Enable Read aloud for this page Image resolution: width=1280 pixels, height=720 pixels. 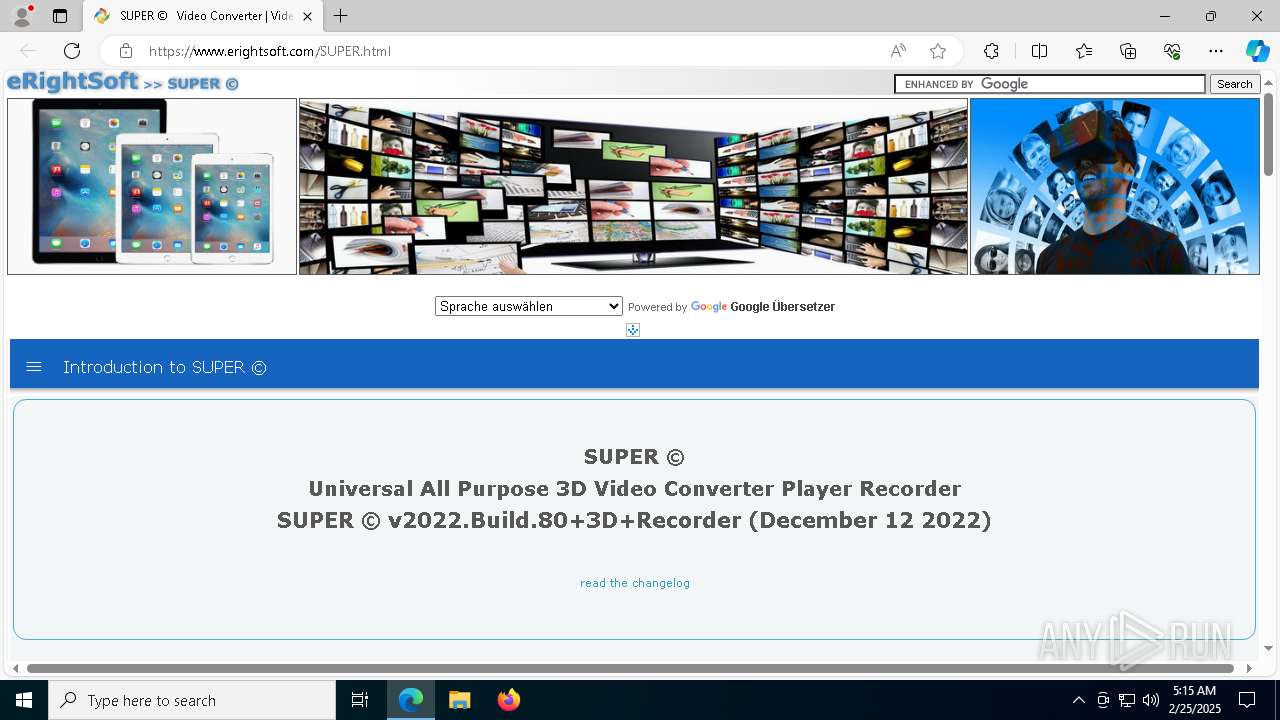898,51
